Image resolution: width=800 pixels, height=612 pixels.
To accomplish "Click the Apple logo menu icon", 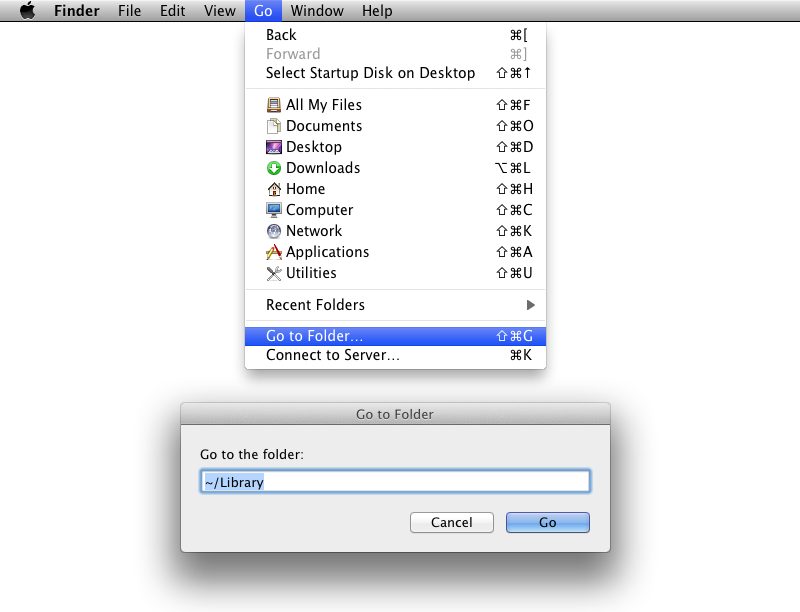I will click(x=27, y=11).
